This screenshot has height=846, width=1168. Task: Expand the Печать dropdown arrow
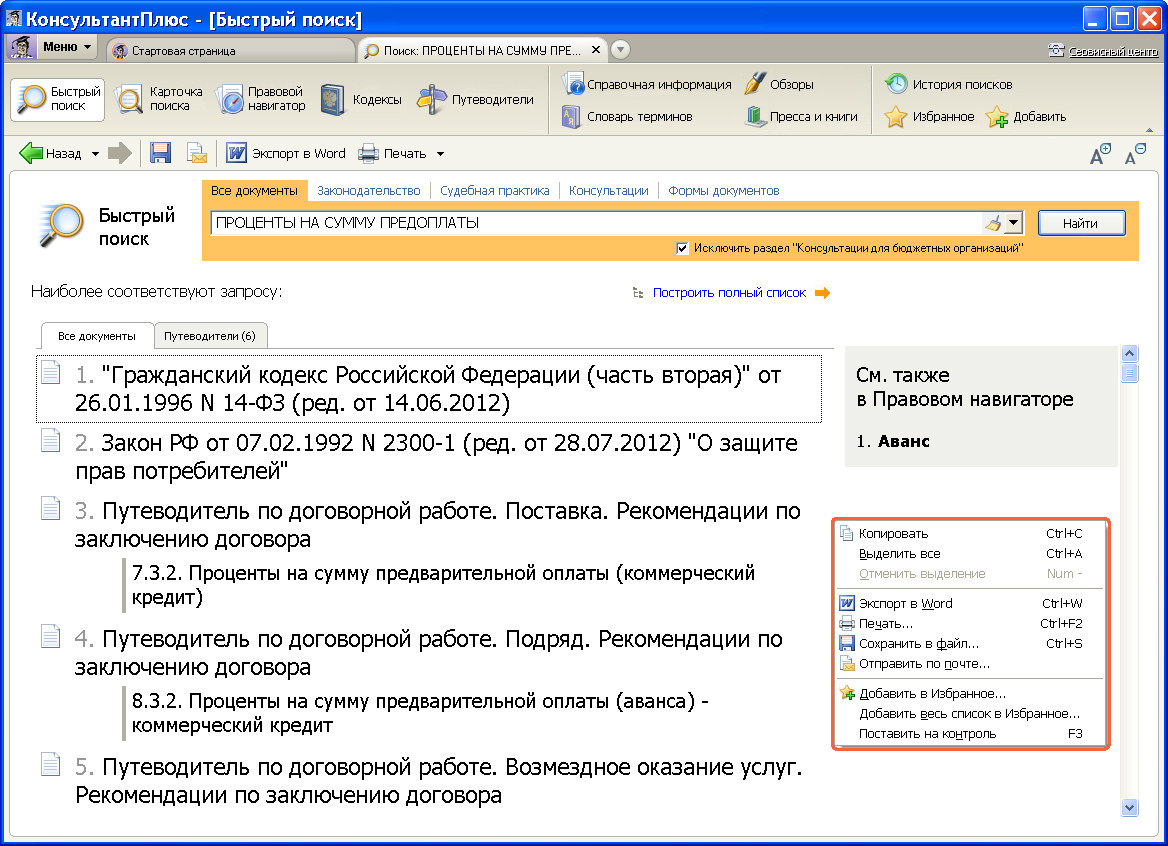click(x=440, y=154)
